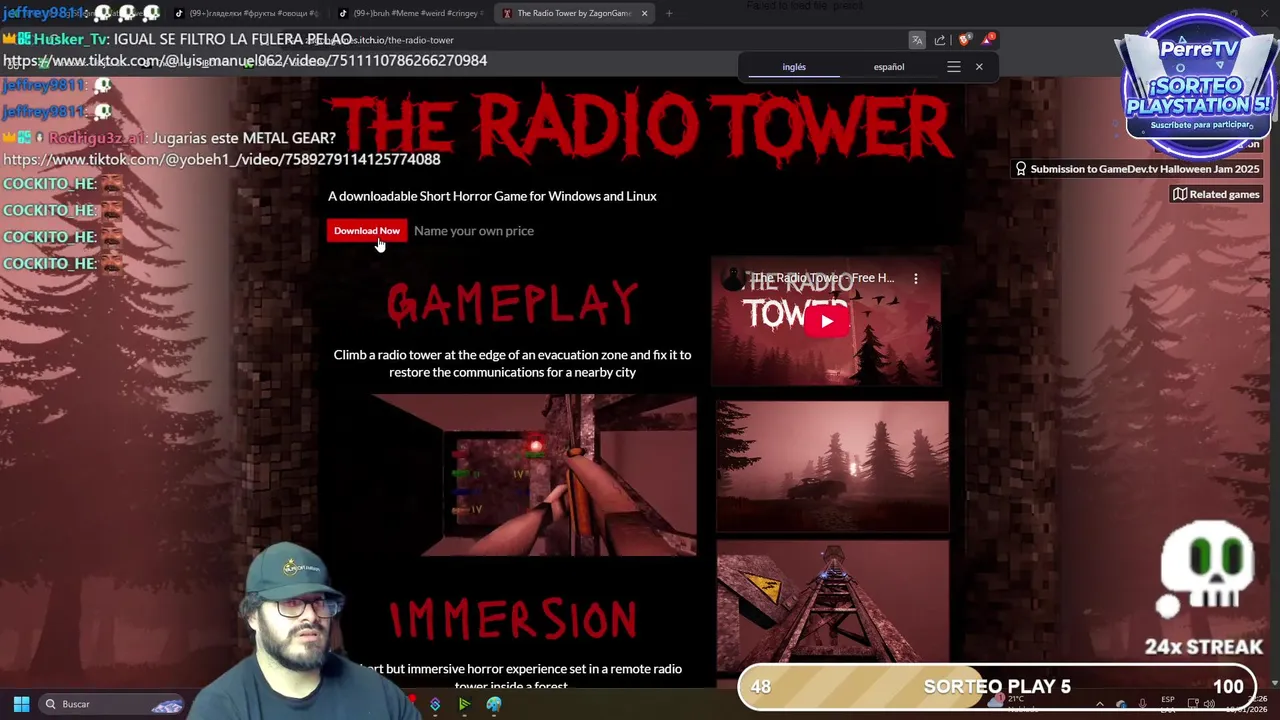Click the TikTok luis_manuel062 chat link
Screen dimensions: 1280x720
pos(245,61)
